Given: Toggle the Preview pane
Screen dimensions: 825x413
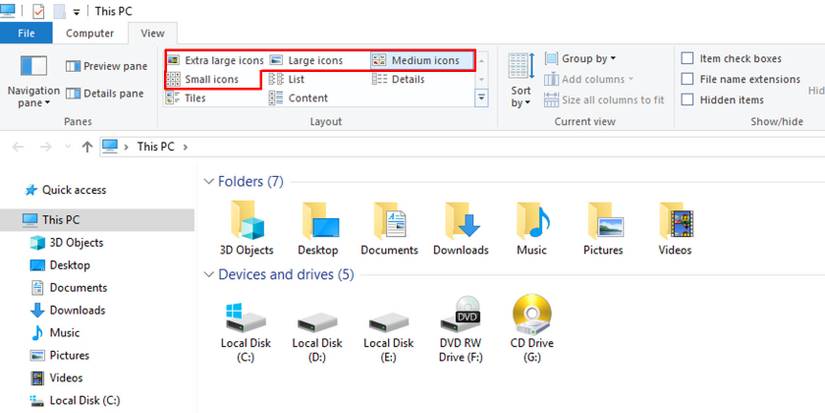Looking at the screenshot, I should coord(107,66).
